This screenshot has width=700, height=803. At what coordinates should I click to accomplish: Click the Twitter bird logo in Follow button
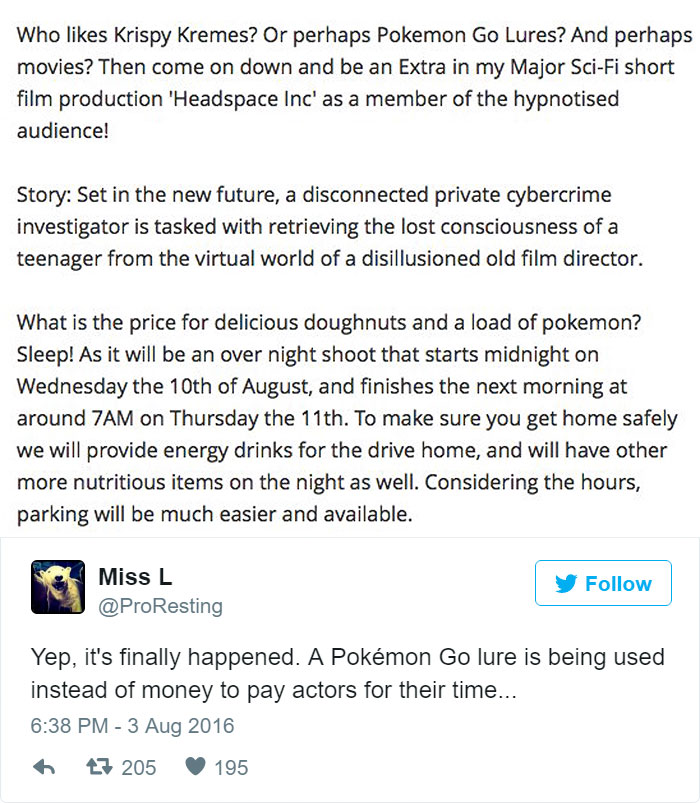[565, 583]
